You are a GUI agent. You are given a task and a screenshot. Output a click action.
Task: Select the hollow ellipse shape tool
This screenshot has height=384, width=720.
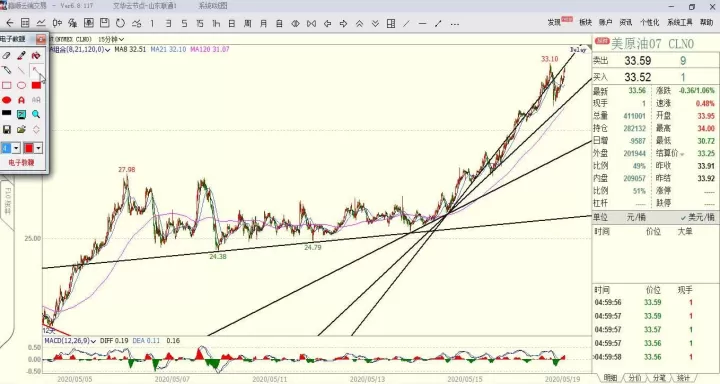(21, 85)
